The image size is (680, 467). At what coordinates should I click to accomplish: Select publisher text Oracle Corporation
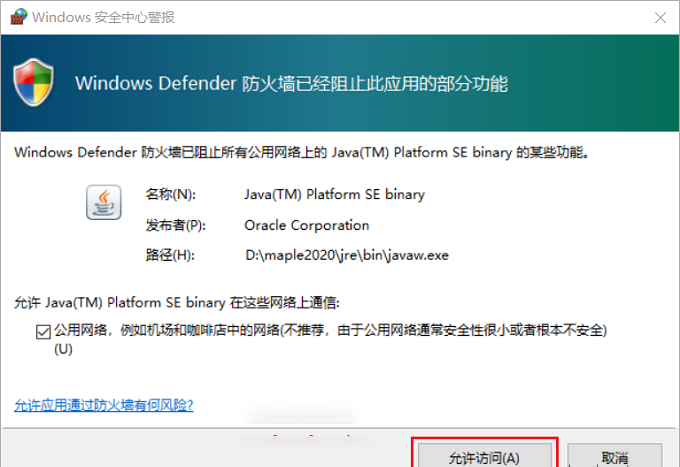pos(307,225)
